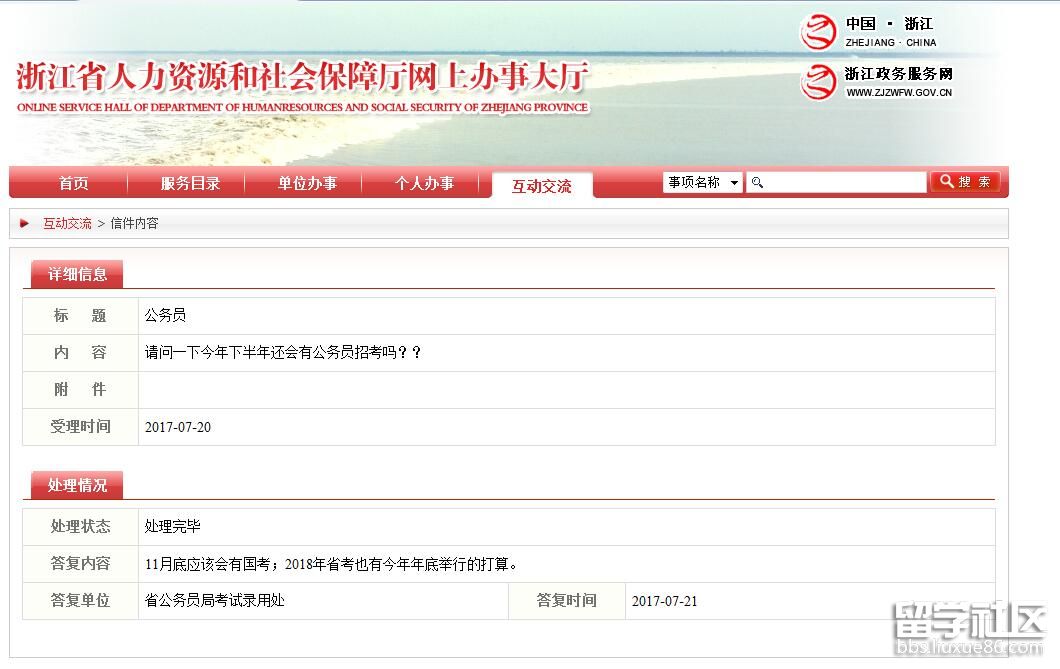Click the 浙江政务服务网 red logo icon
1060x669 pixels.
tap(818, 81)
